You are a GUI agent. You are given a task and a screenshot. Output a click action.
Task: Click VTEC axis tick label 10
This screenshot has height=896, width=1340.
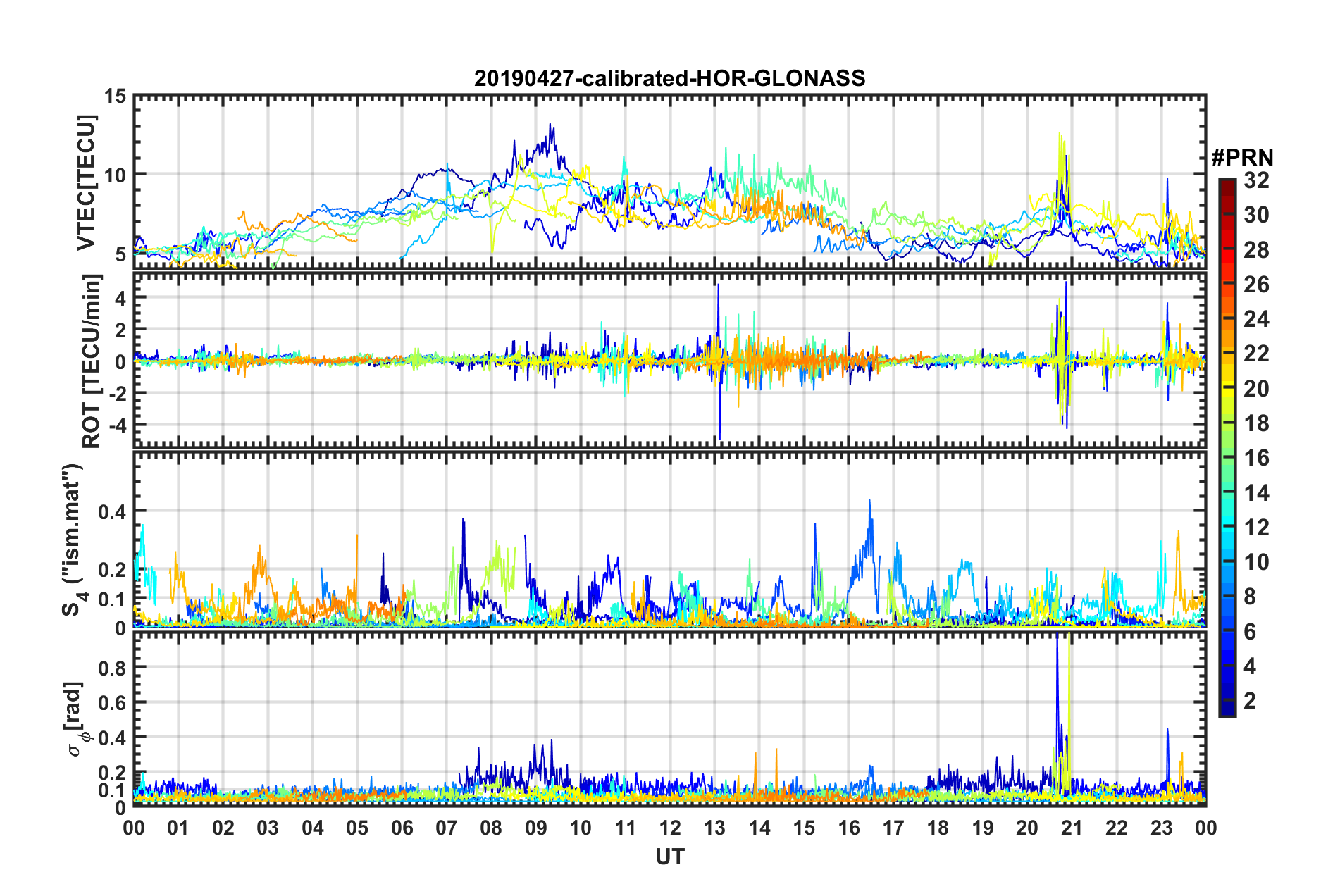coord(115,175)
